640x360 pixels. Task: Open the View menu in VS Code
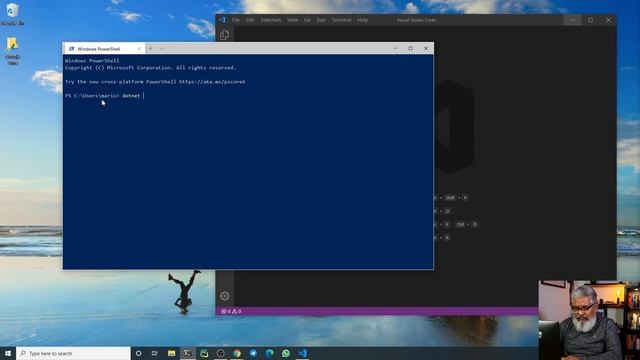pos(292,20)
